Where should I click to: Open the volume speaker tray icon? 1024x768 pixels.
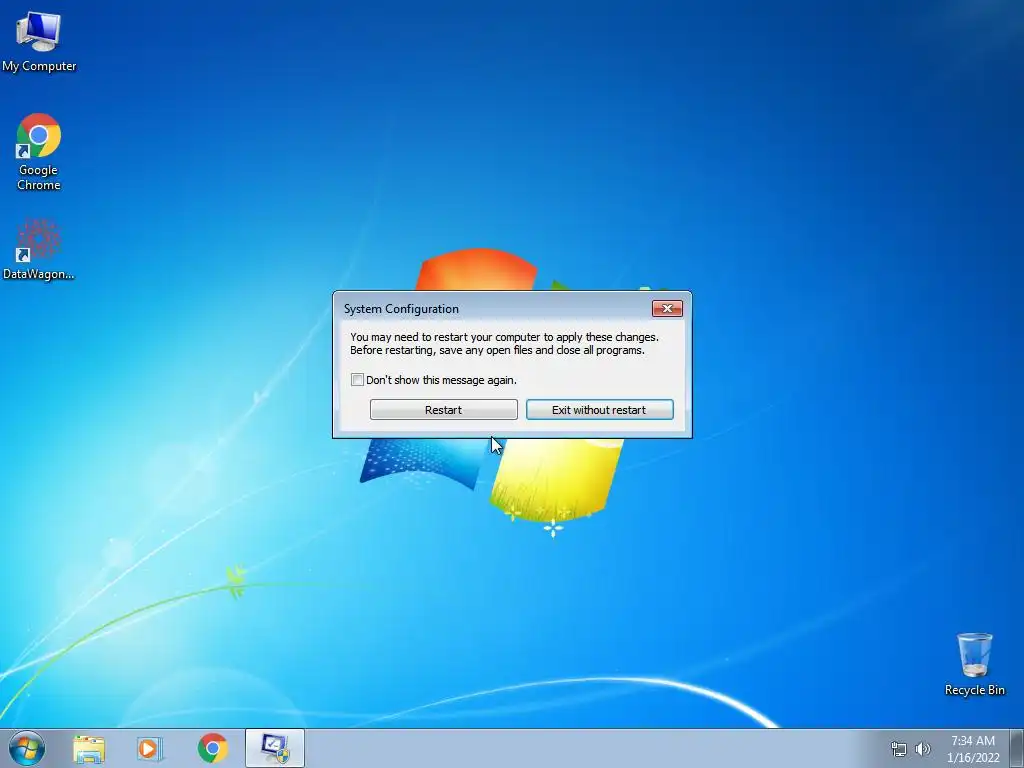923,749
